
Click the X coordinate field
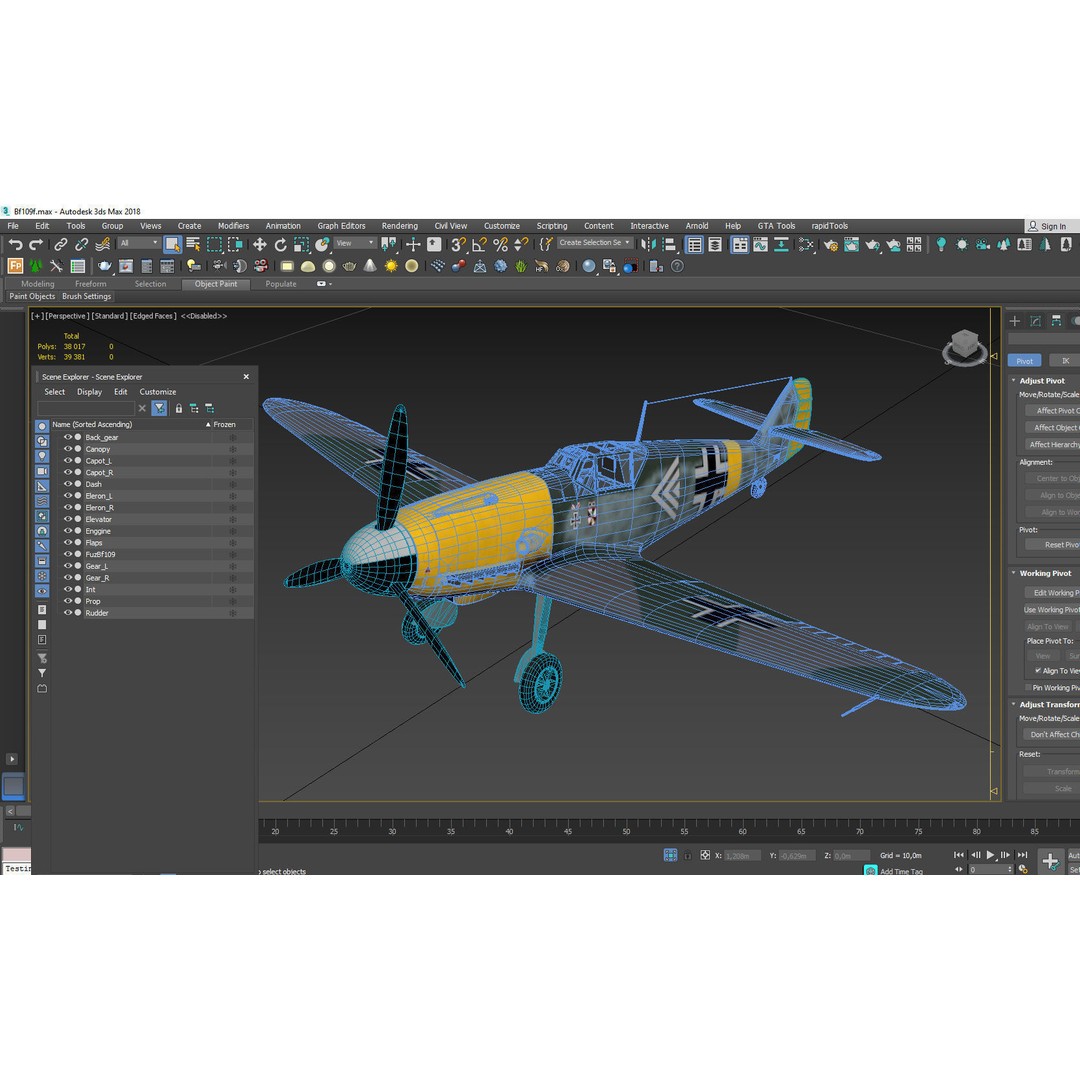742,855
